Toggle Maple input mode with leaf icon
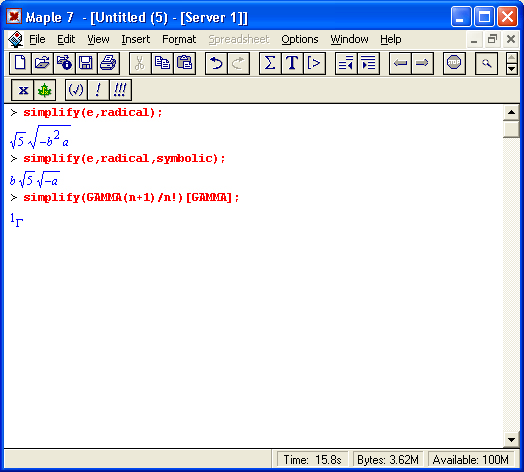This screenshot has width=524, height=472. click(x=44, y=90)
